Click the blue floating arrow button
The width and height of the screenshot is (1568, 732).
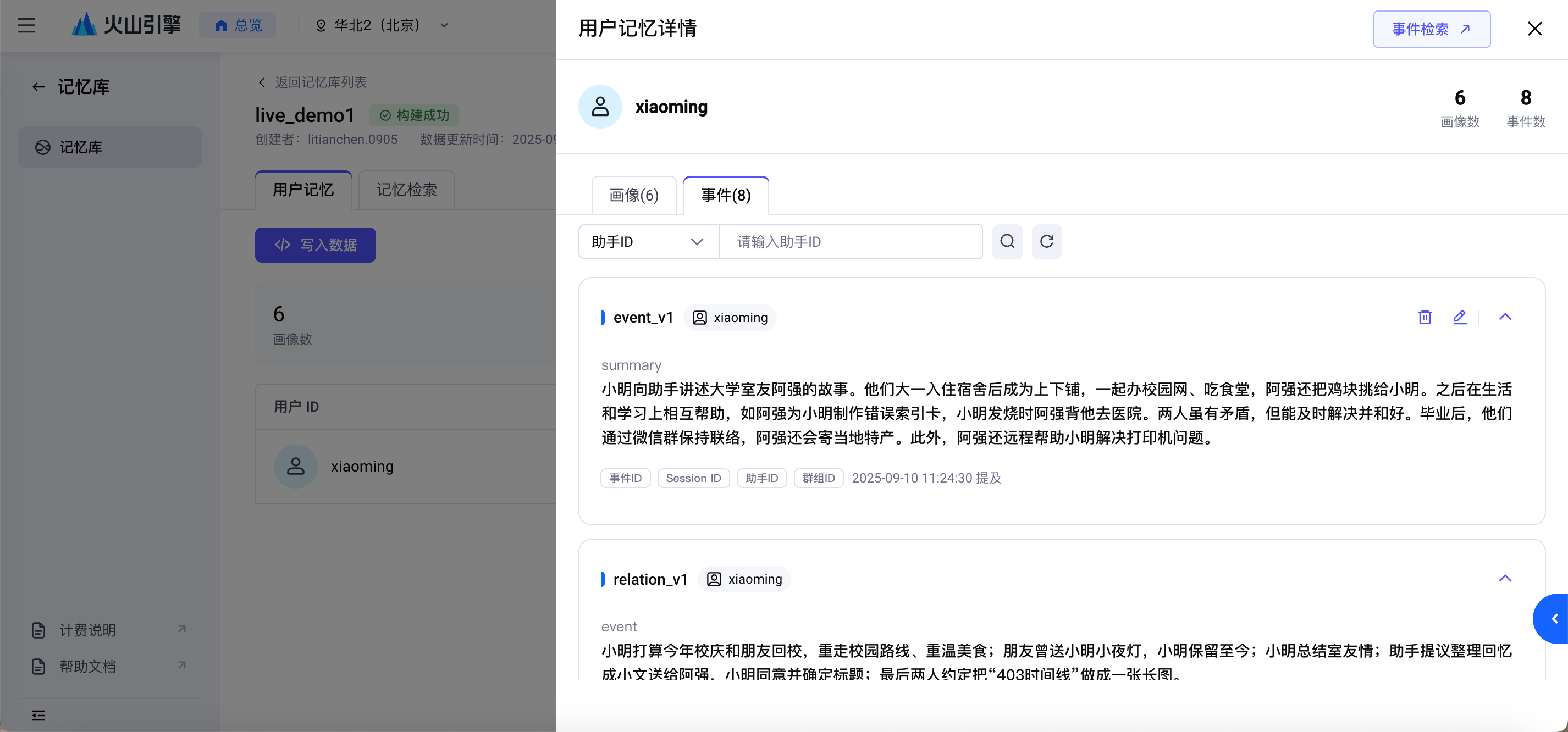[1553, 618]
